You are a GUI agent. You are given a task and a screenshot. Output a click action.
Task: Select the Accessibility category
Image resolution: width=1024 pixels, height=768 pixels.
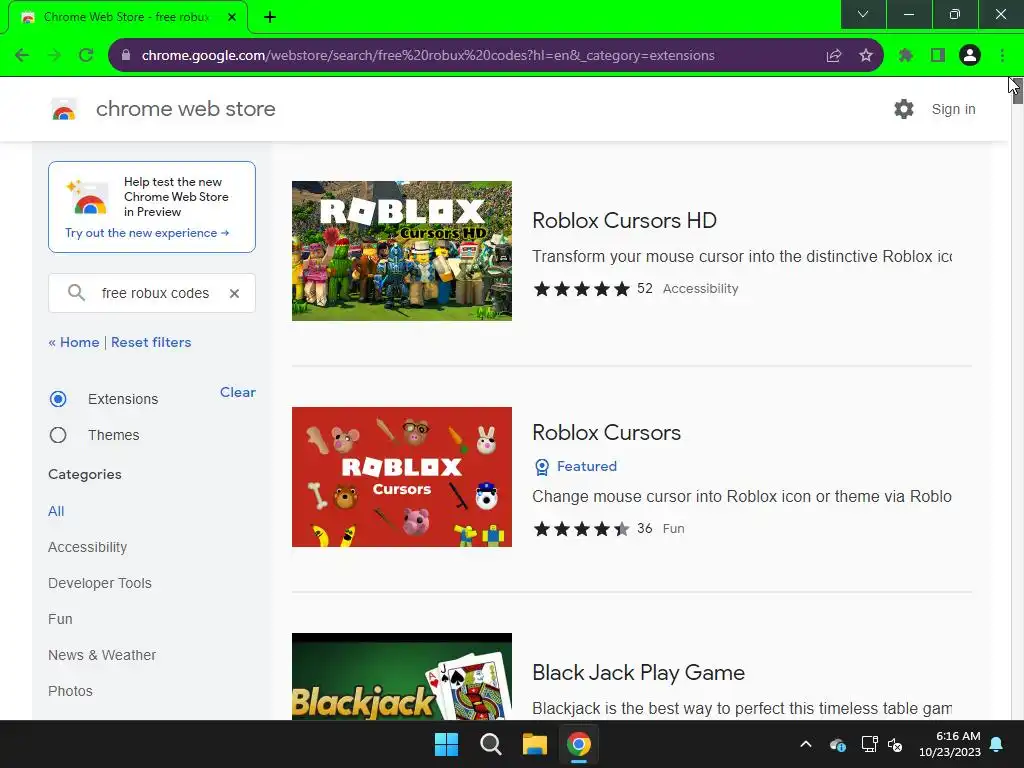click(88, 547)
